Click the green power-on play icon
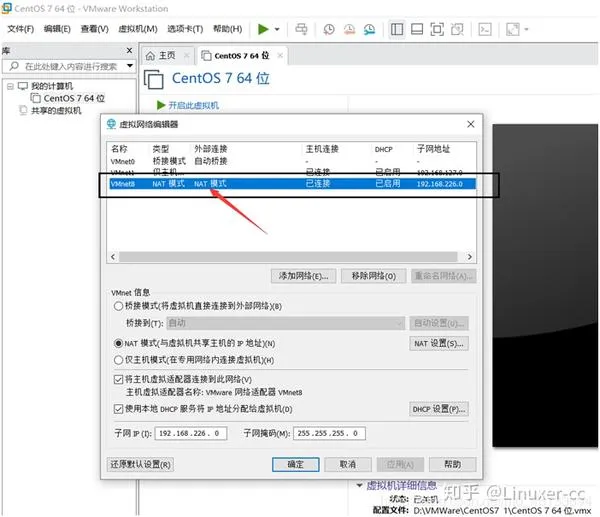The width and height of the screenshot is (600, 517). (x=263, y=29)
